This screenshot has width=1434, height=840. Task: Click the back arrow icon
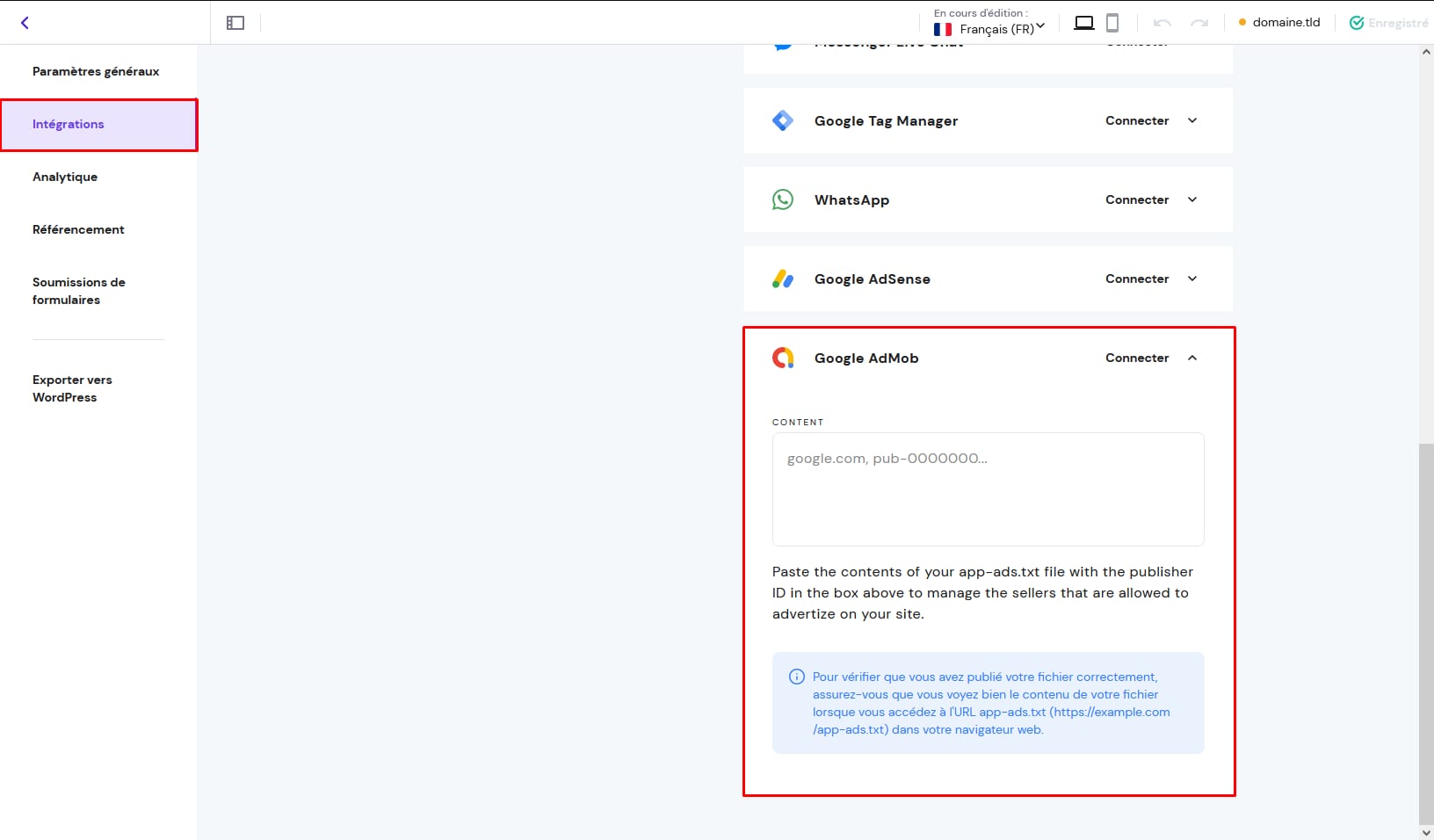25,23
